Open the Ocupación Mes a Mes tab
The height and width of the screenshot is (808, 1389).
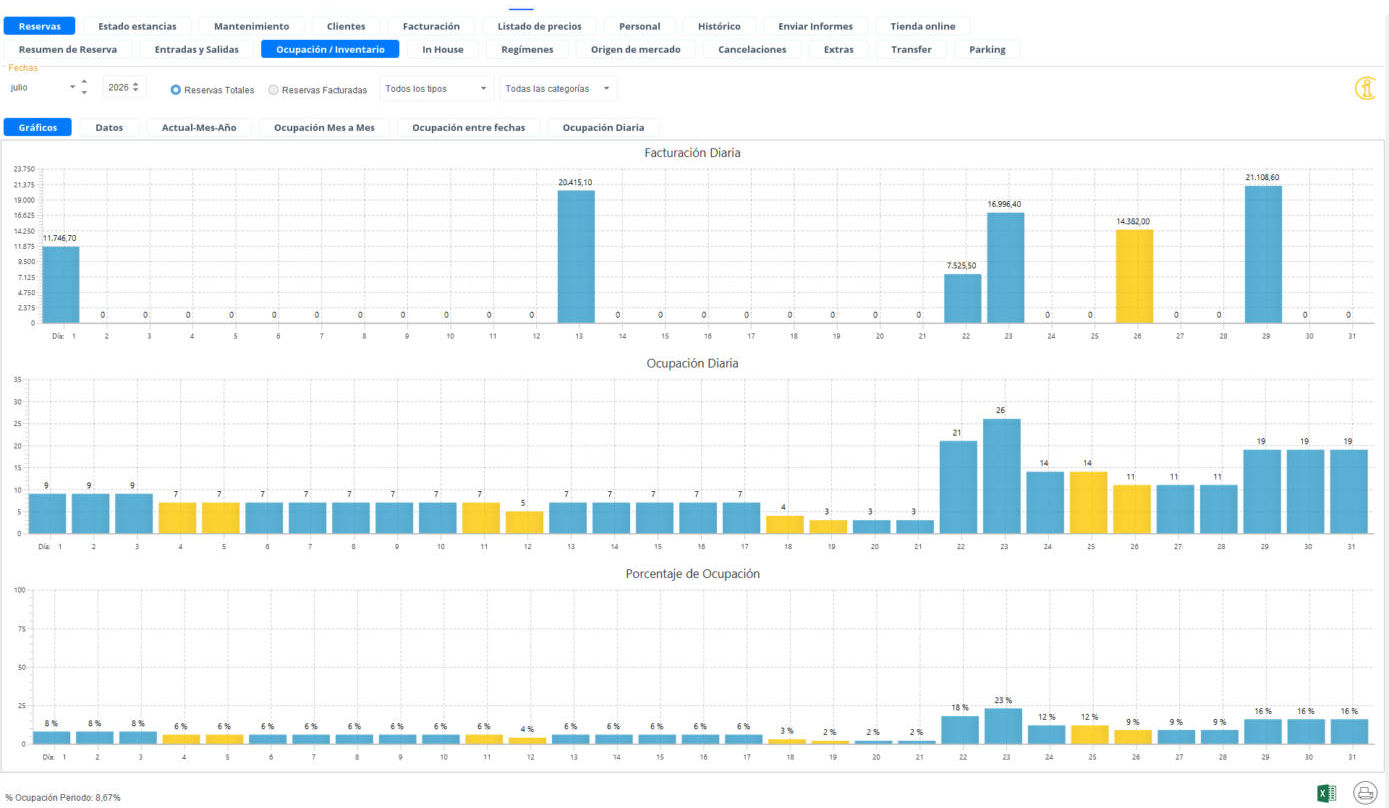pos(324,127)
